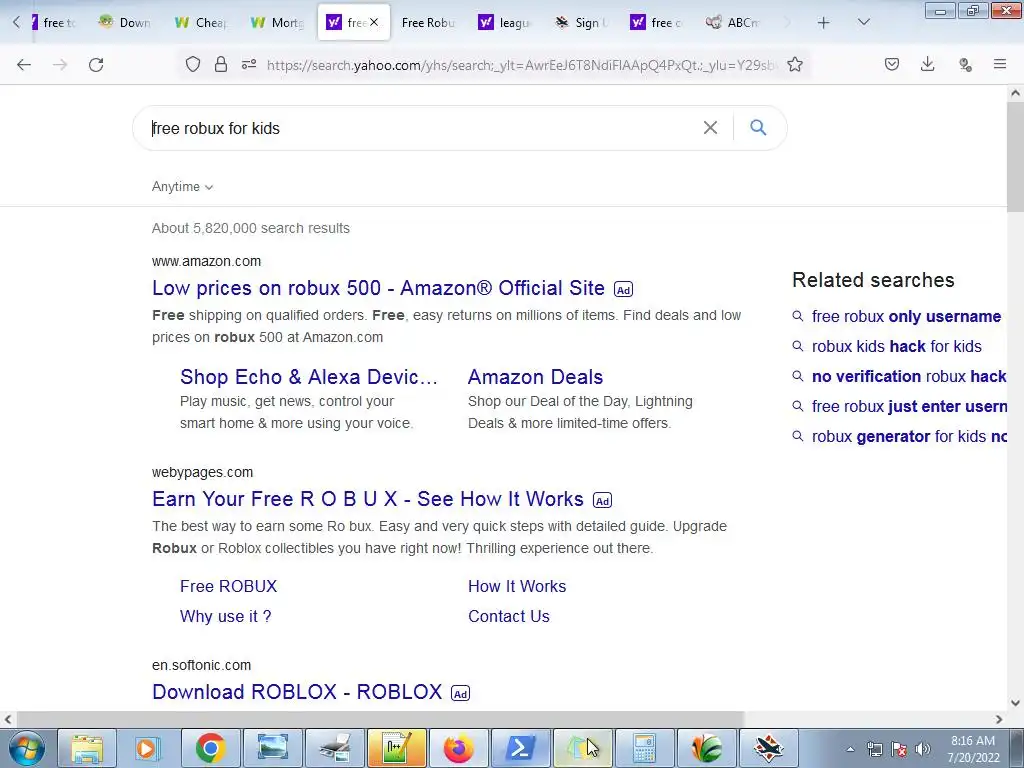This screenshot has width=1024, height=768.
Task: Open tracking protection shield icon
Action: [193, 64]
